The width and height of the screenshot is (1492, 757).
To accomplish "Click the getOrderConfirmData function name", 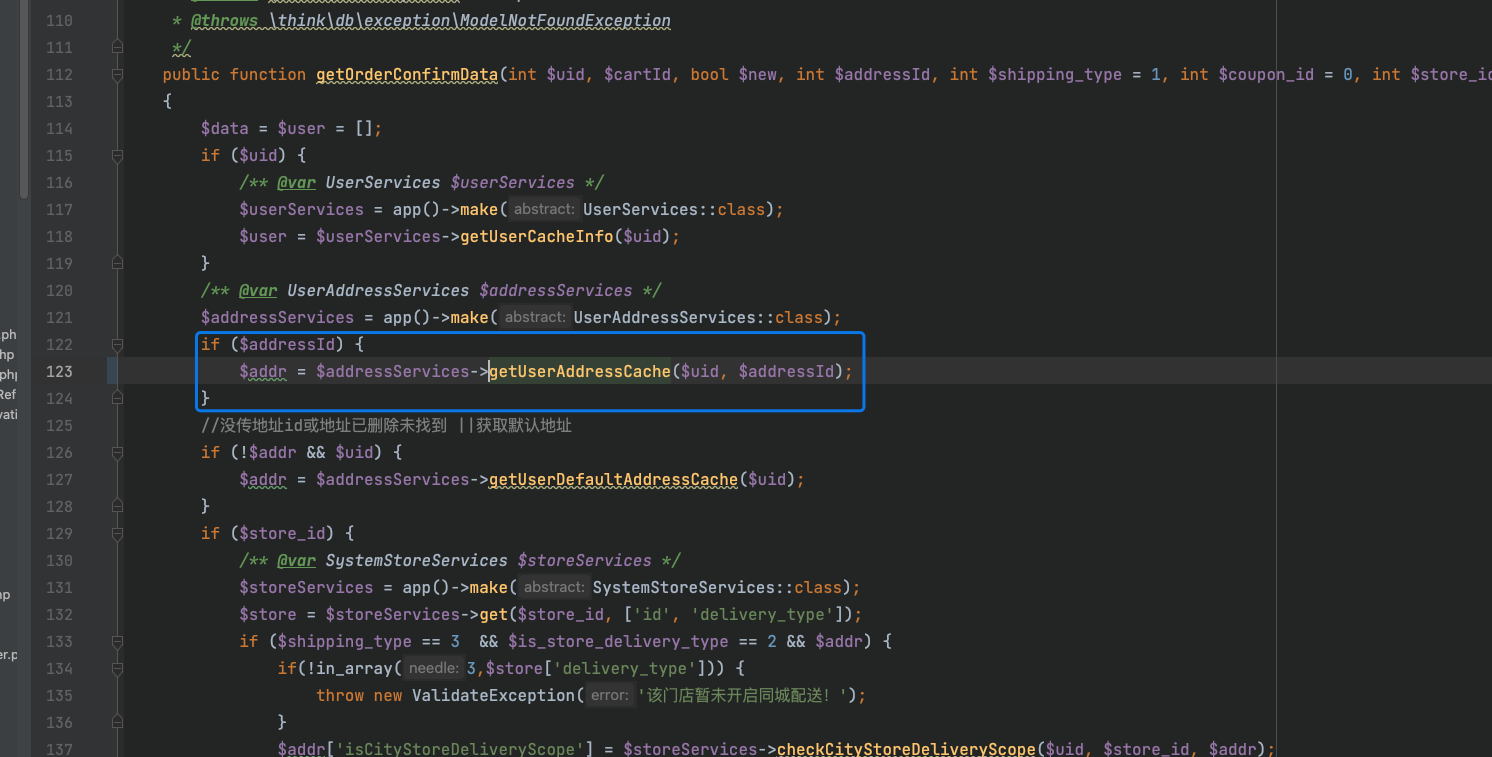I will [406, 75].
